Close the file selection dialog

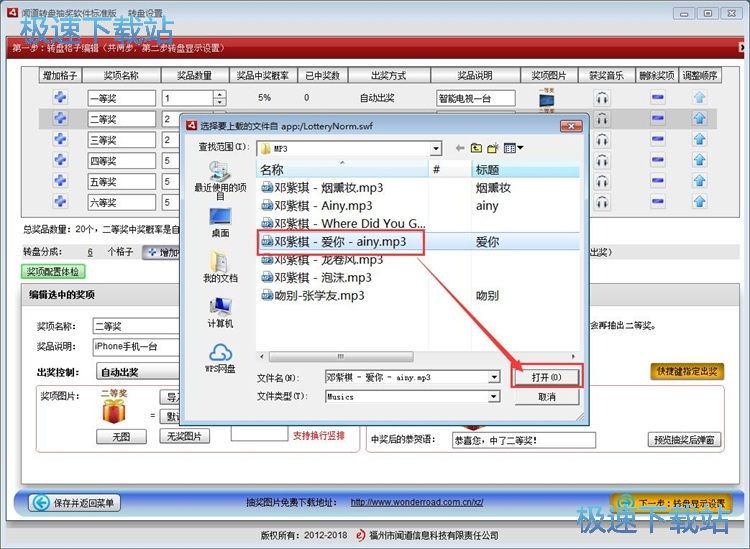pyautogui.click(x=571, y=126)
